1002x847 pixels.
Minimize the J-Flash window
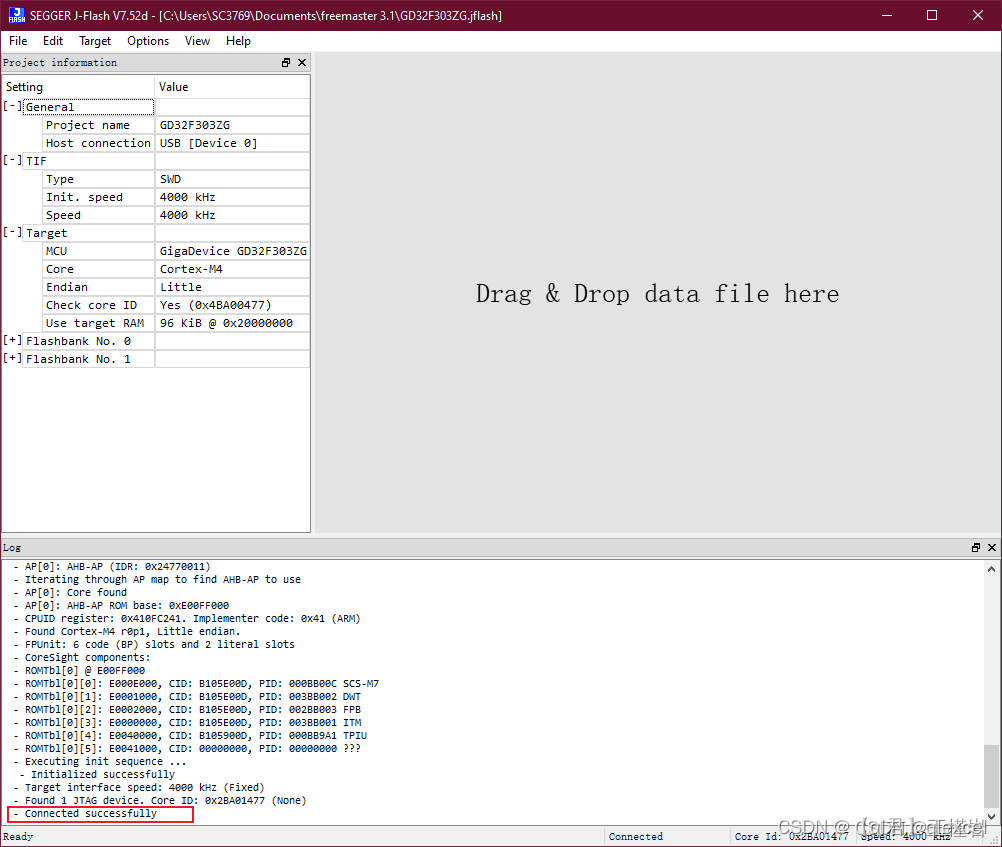tap(886, 15)
